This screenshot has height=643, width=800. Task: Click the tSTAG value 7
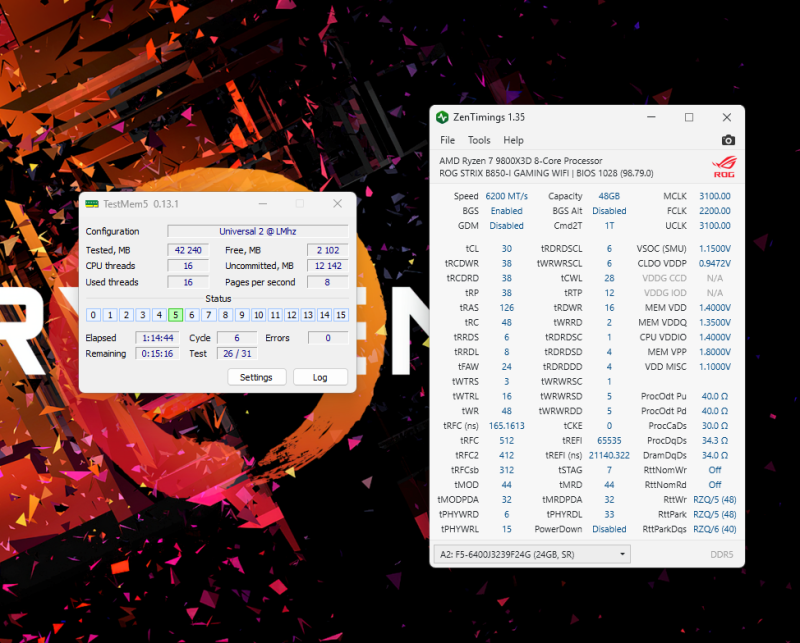point(609,470)
